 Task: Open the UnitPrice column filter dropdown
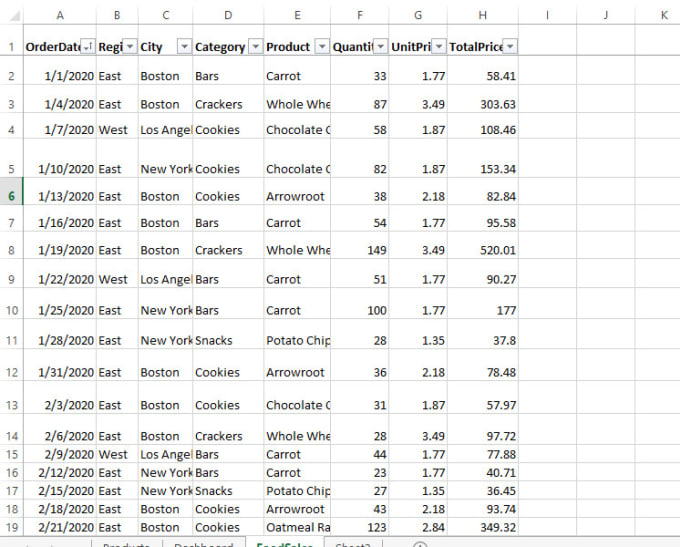pyautogui.click(x=439, y=46)
